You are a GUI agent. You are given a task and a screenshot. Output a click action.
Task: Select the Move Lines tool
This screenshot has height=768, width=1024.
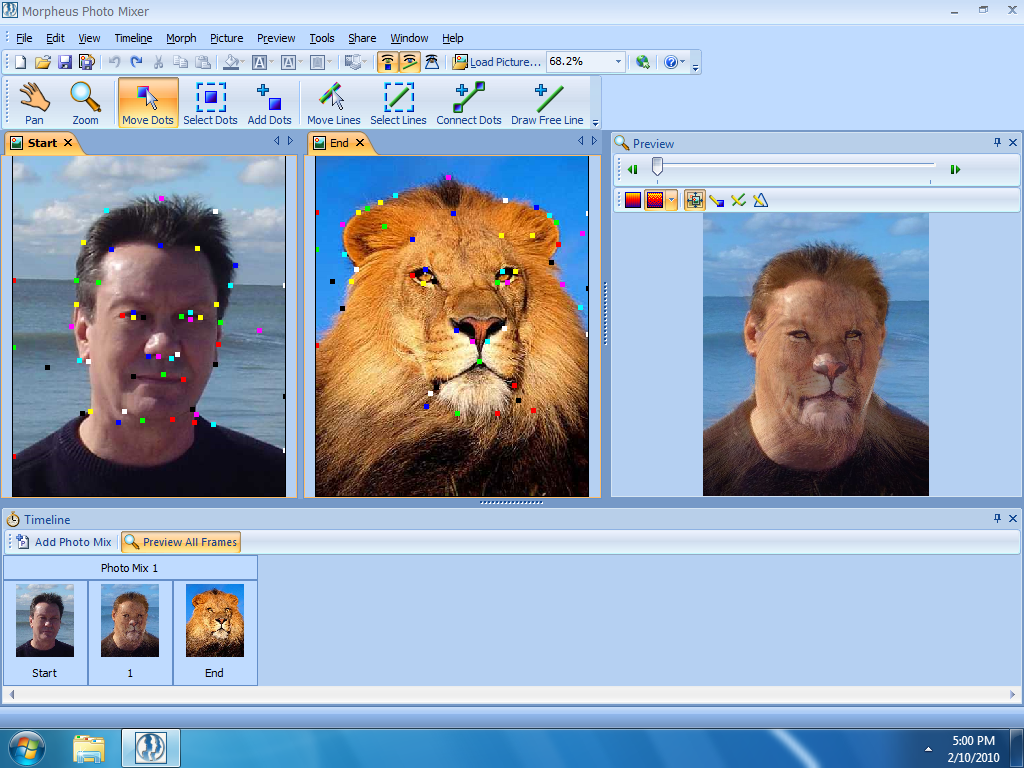tap(333, 100)
